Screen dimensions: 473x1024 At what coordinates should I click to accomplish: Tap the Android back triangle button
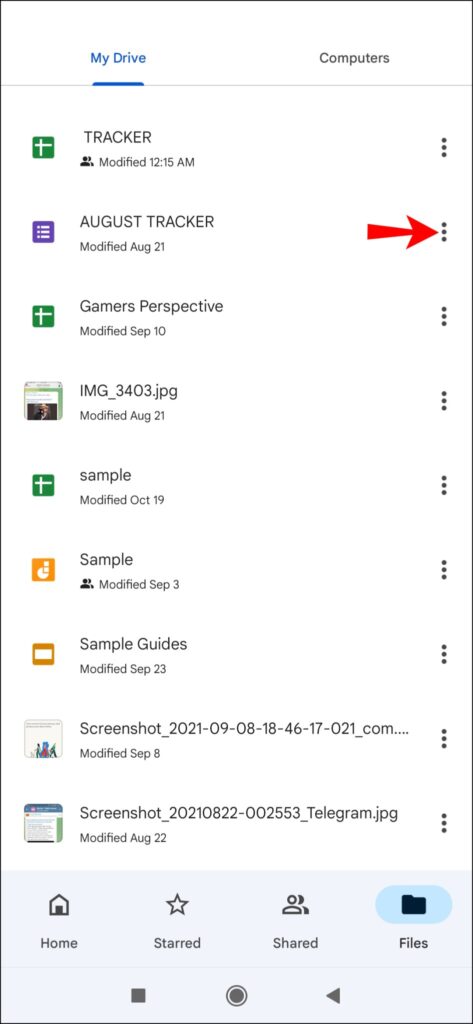pyautogui.click(x=333, y=995)
